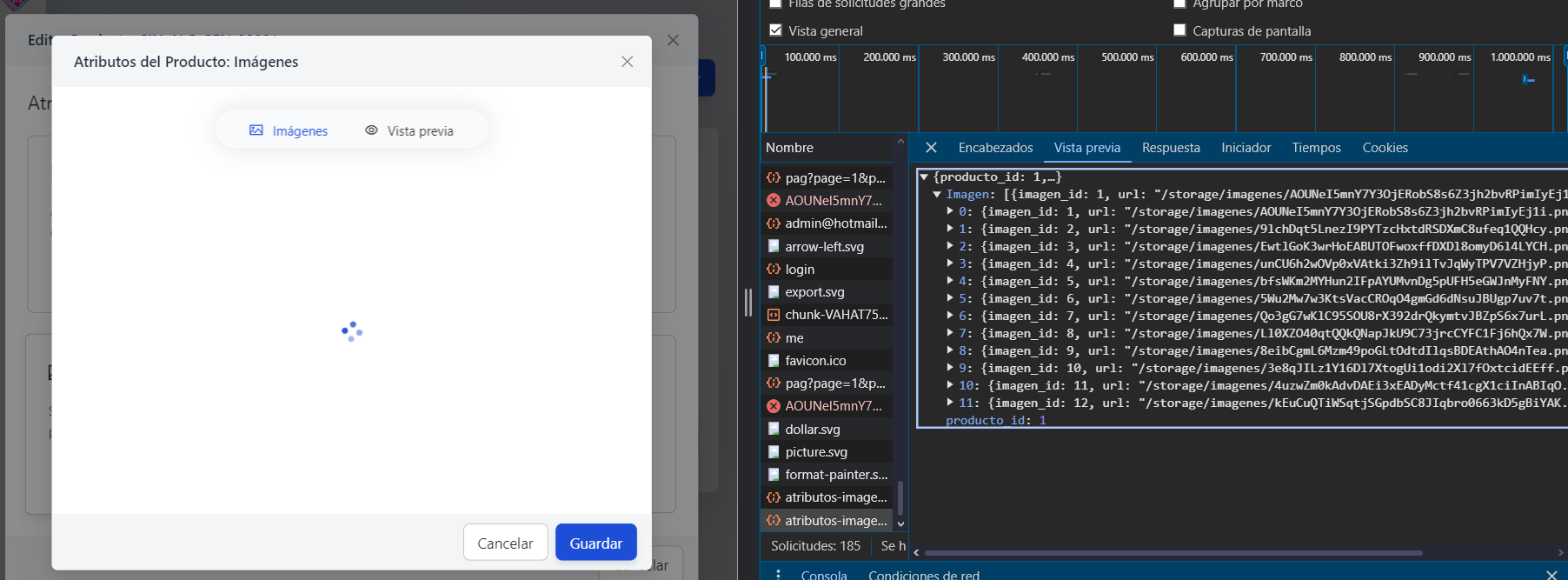Open the Encabezados tab
1568x580 pixels.
pos(995,148)
